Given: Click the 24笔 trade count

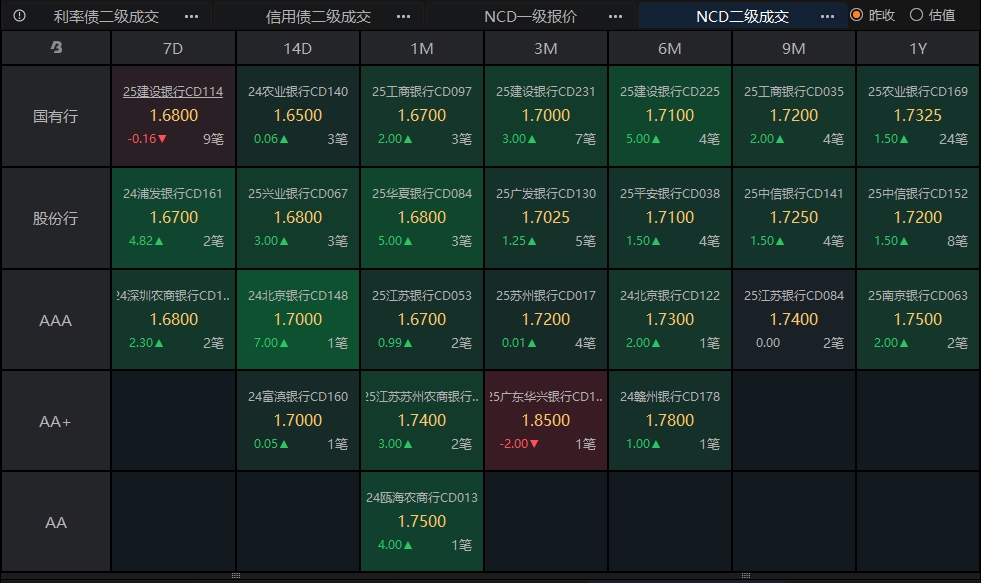Looking at the screenshot, I should click(953, 139).
